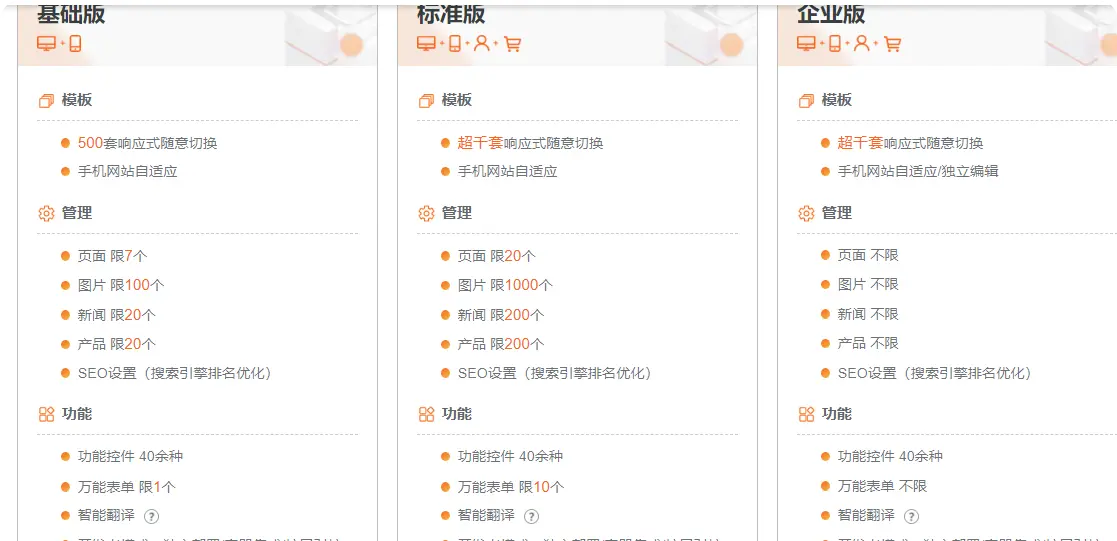Open the 智能翻译 help icon in 企业版
This screenshot has height=541, width=1117.
(x=911, y=516)
